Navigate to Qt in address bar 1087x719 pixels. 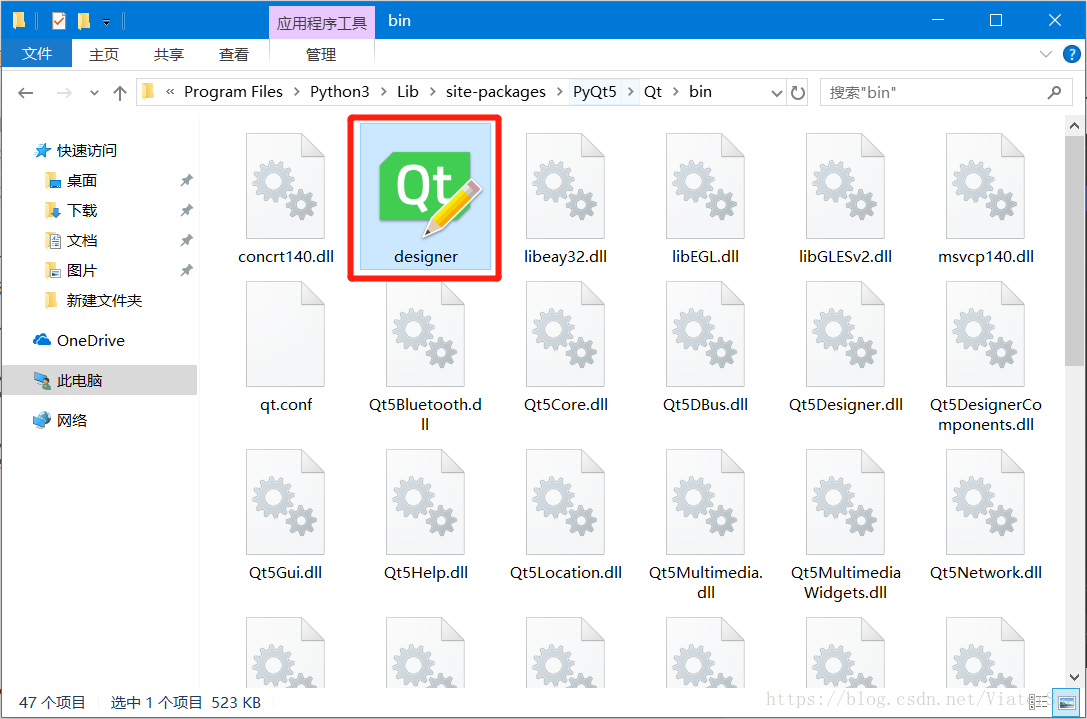[x=653, y=92]
